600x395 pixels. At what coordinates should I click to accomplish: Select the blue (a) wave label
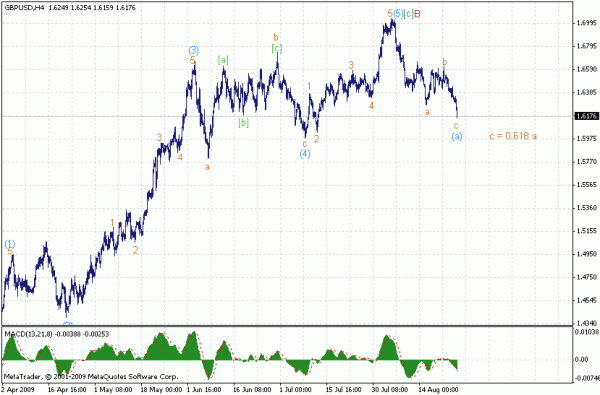457,136
